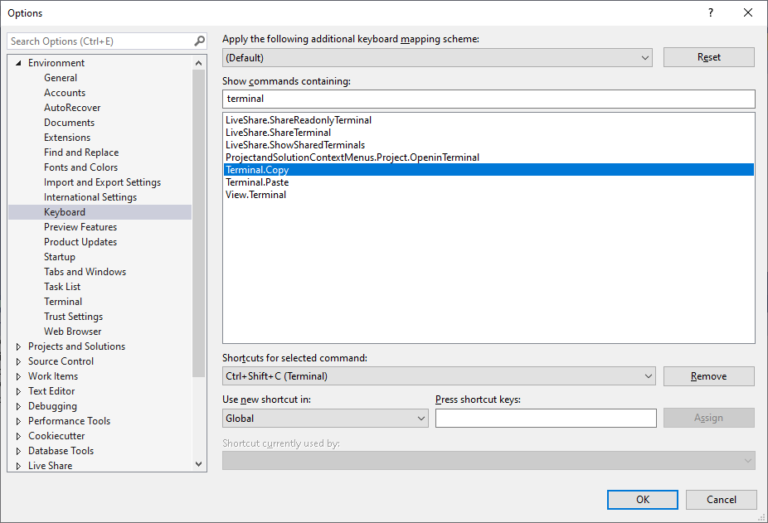Image resolution: width=768 pixels, height=523 pixels.
Task: Open the Use new shortcut in dropdown
Action: 421,419
